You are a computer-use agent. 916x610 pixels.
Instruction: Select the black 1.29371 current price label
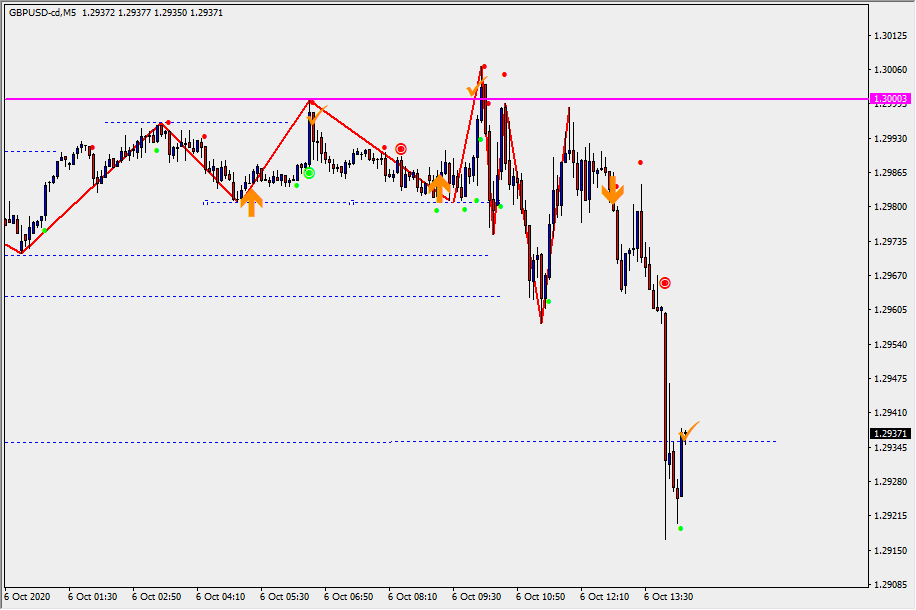point(889,433)
